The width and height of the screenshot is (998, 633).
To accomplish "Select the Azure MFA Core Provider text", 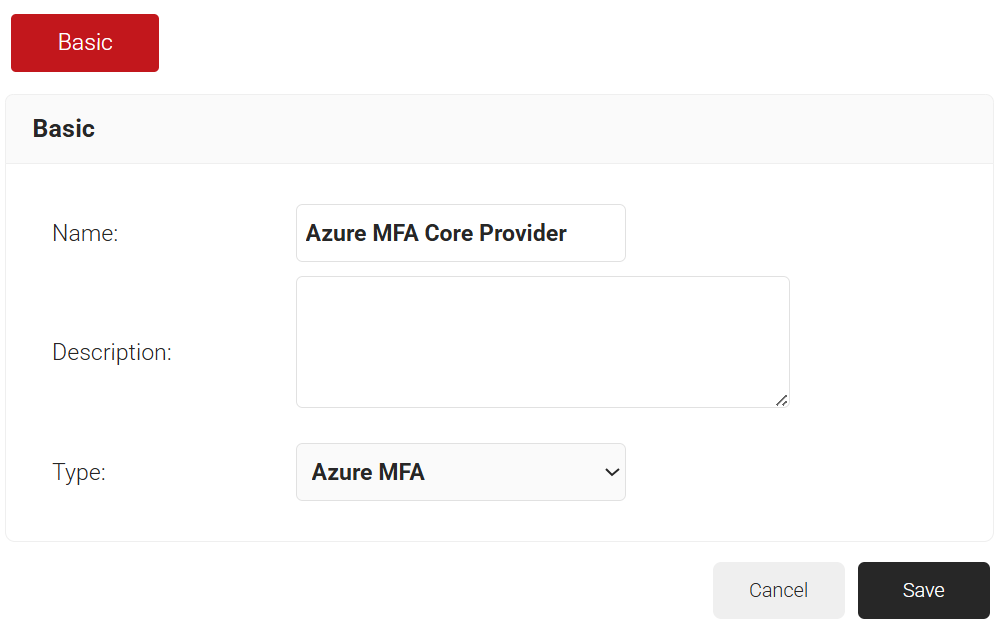I will coord(436,233).
